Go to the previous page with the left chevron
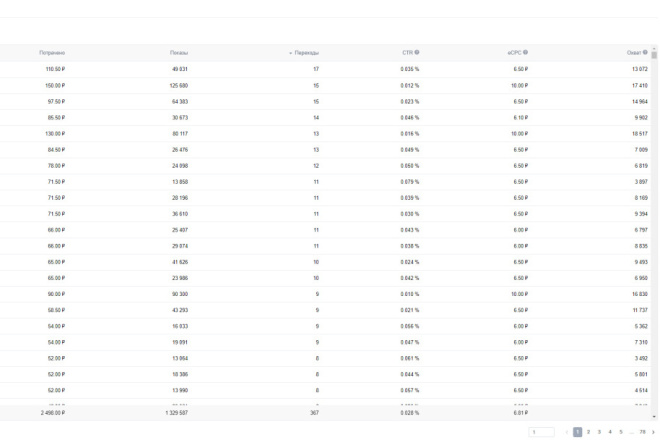The width and height of the screenshot is (660, 440). (567, 432)
